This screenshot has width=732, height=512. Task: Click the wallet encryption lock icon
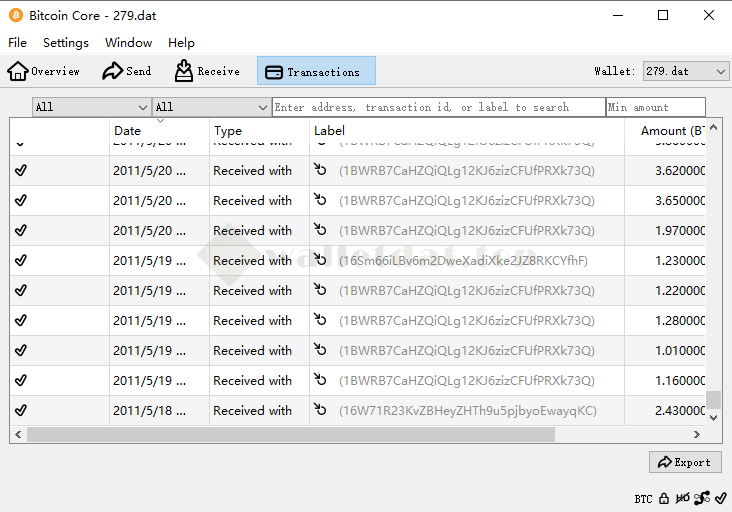click(x=664, y=498)
